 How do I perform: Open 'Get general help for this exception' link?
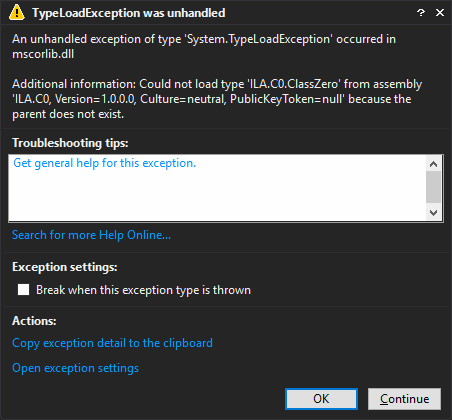point(104,163)
